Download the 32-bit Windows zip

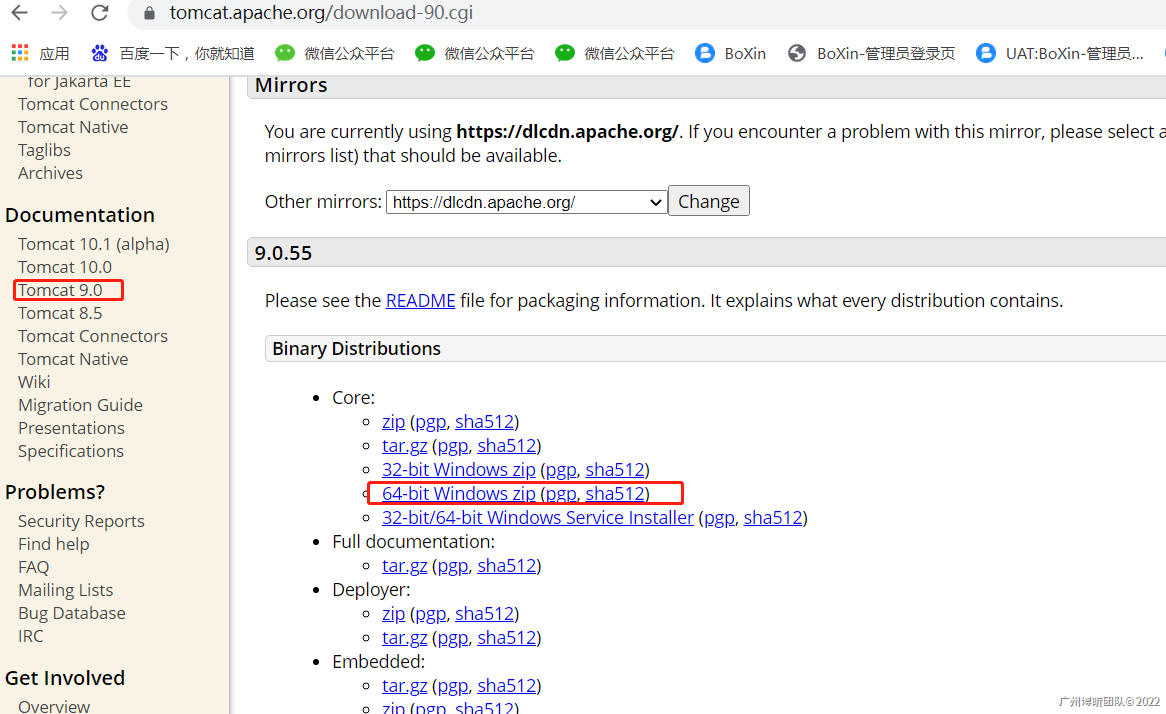(x=459, y=469)
